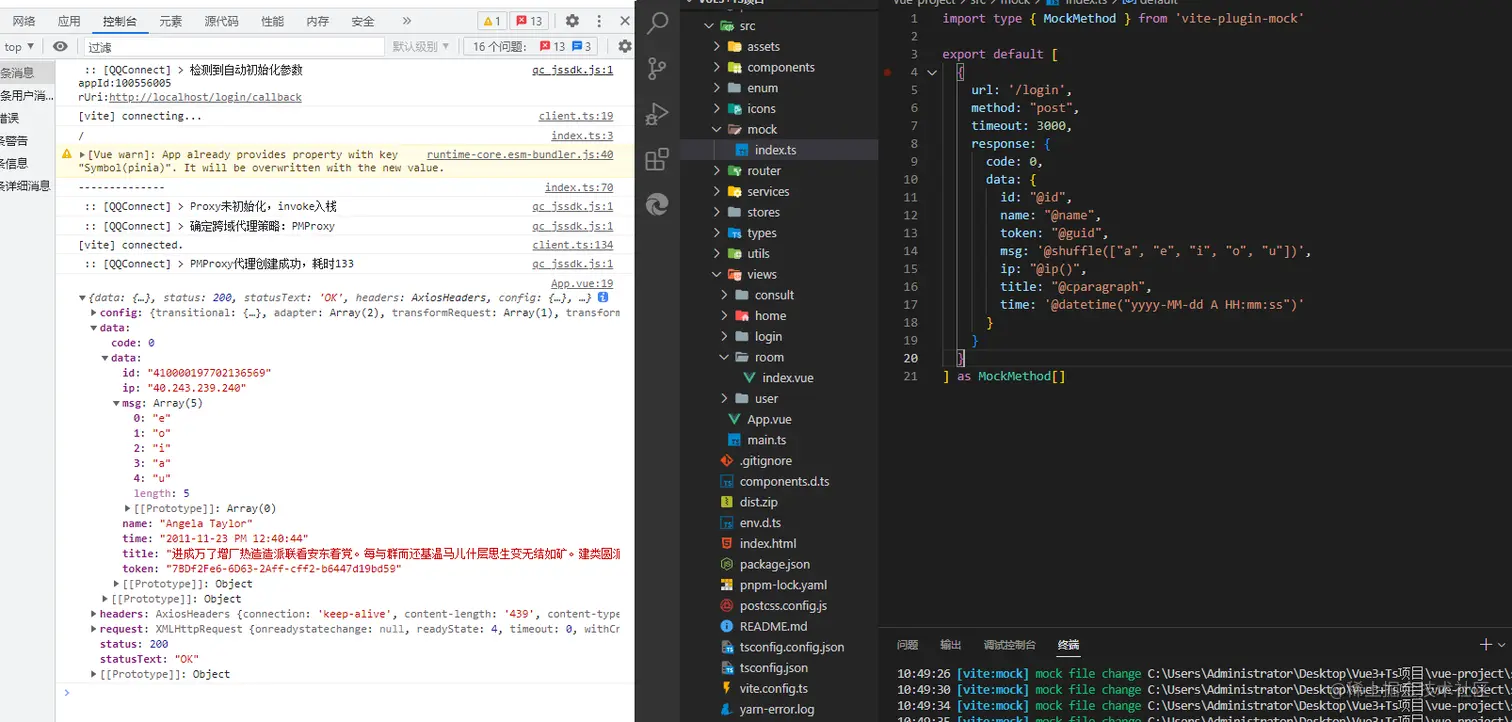
Task: Open the top JavaScript context dropdown
Action: 19,46
